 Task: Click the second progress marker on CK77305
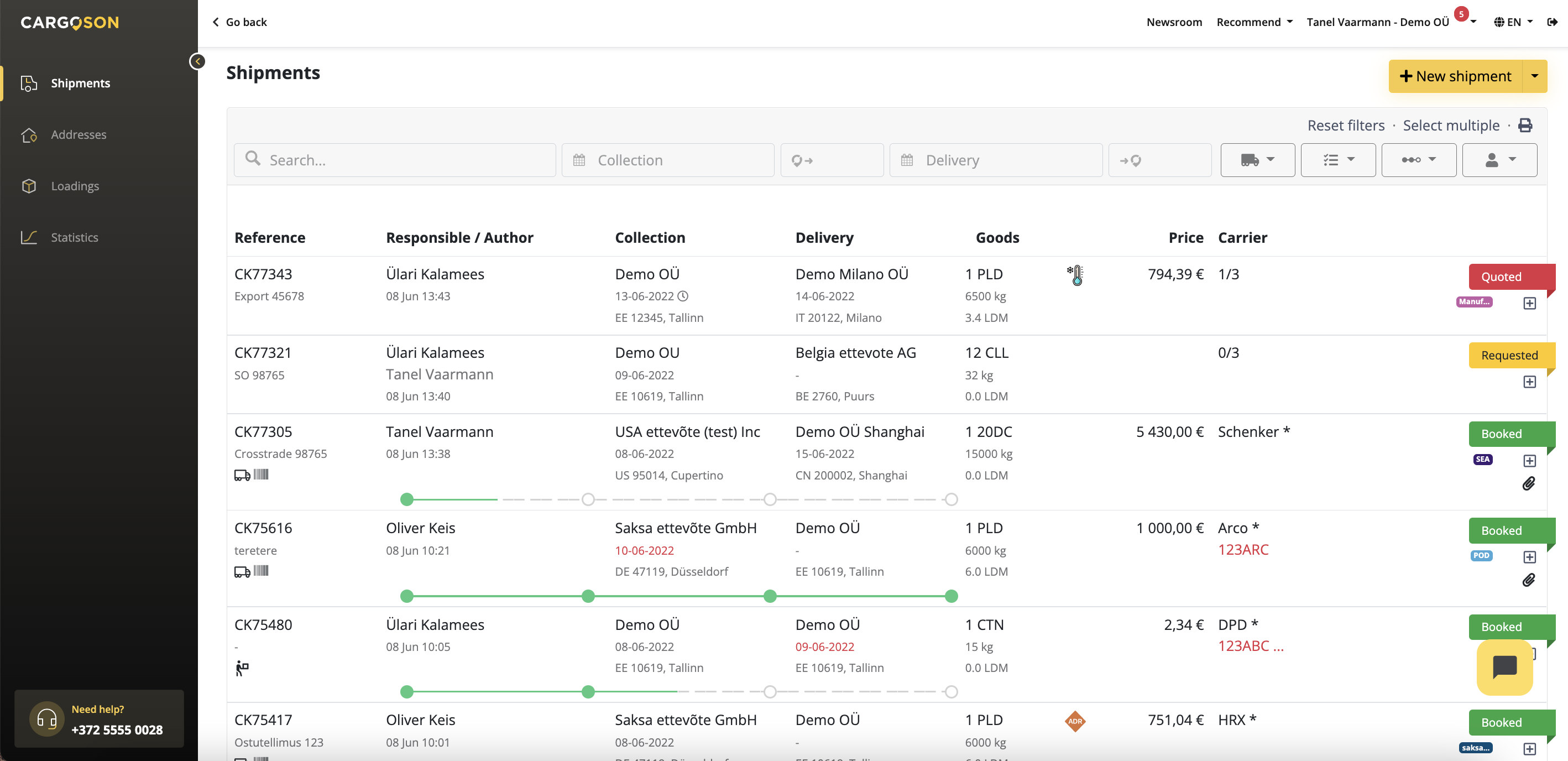587,499
